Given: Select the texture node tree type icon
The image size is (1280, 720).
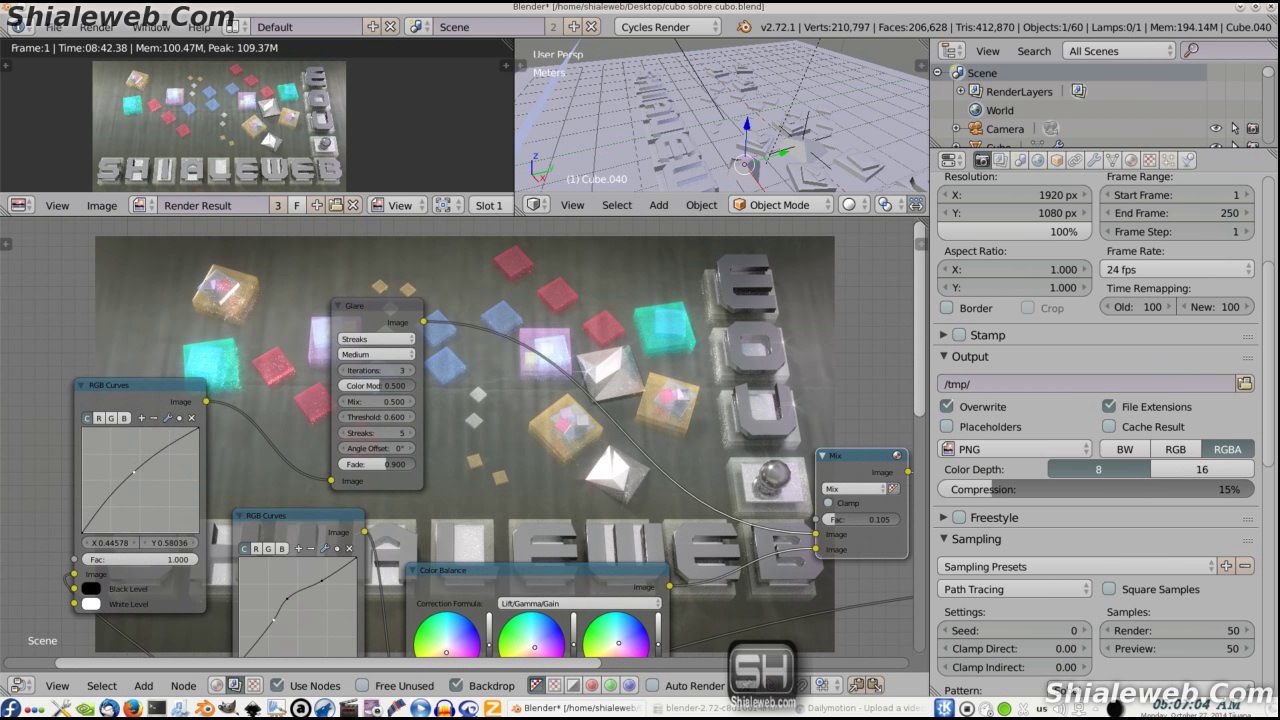Looking at the screenshot, I should (254, 685).
